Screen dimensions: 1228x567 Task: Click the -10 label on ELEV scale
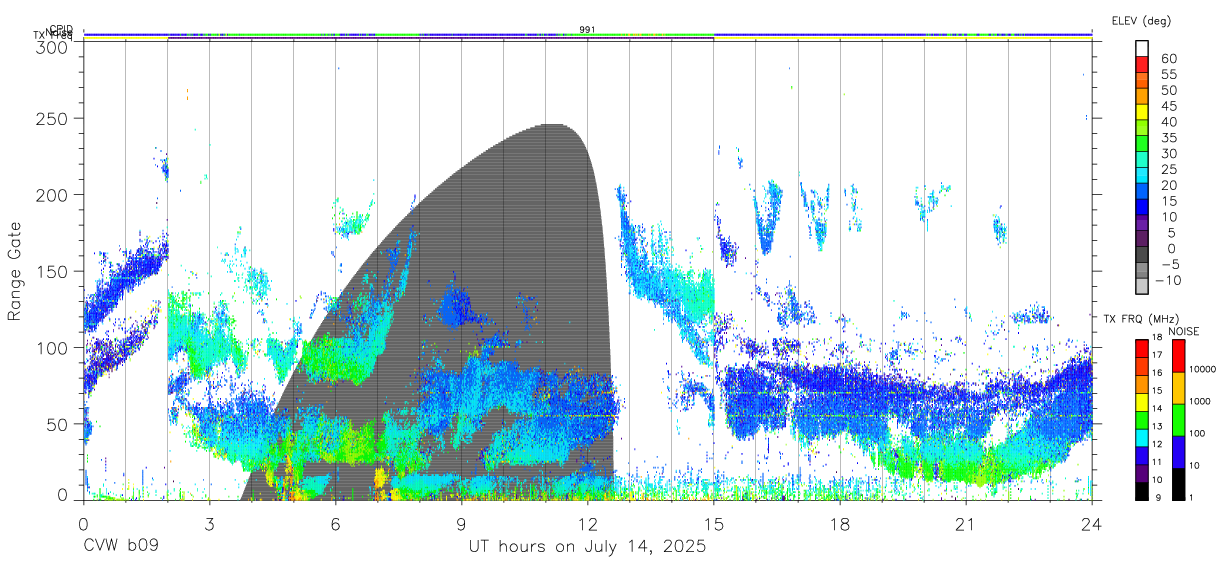(1168, 280)
